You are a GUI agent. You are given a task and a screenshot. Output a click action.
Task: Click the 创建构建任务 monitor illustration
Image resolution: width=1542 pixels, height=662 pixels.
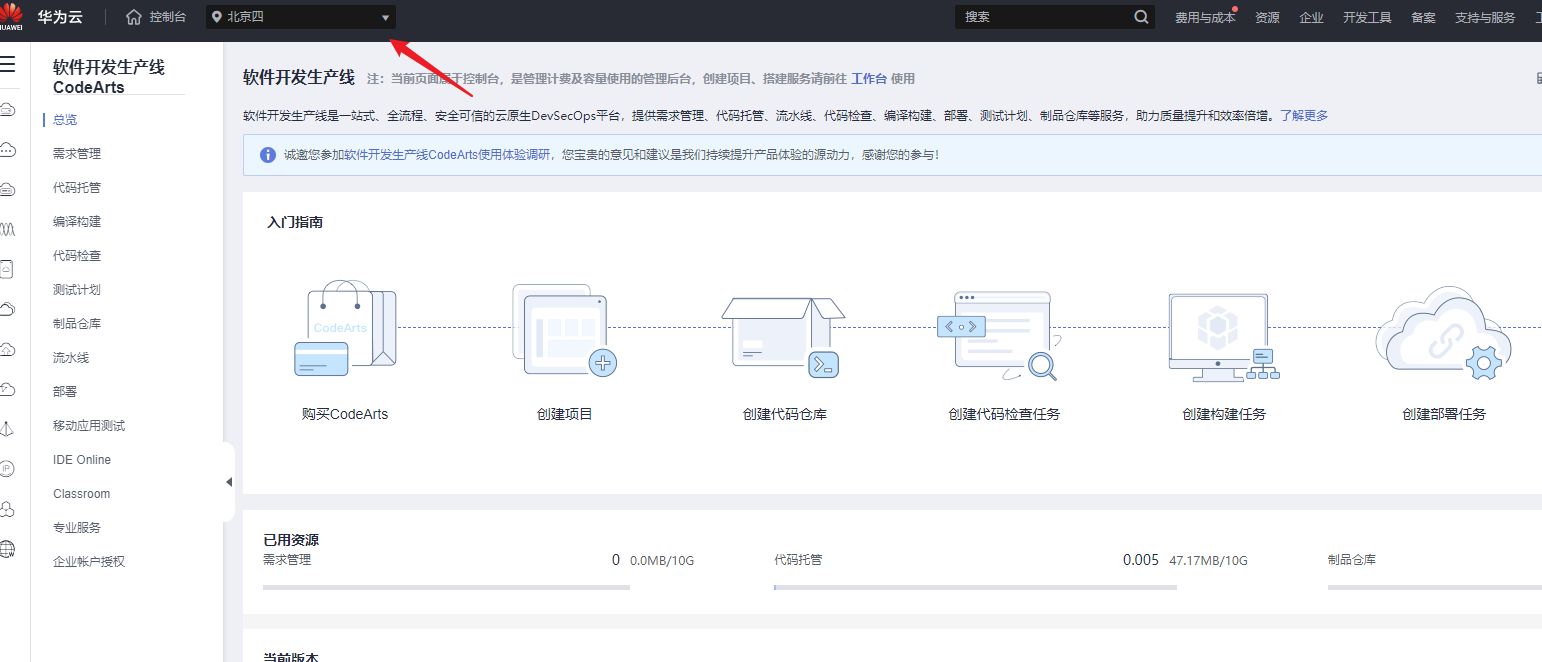click(1224, 337)
